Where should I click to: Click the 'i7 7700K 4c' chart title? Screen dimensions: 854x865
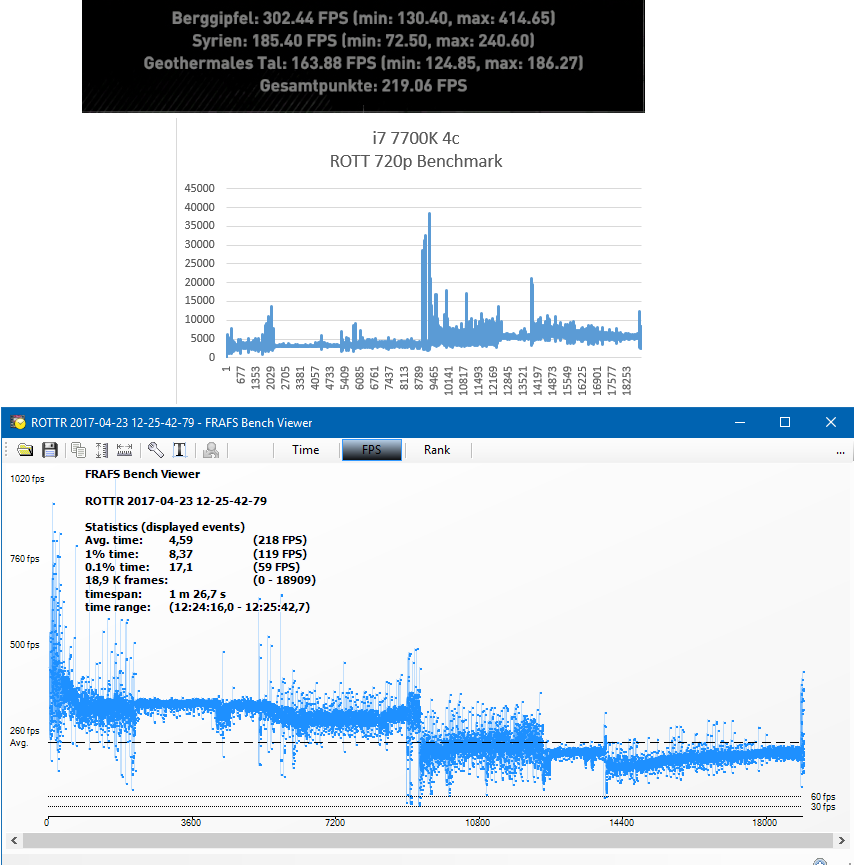pos(416,138)
